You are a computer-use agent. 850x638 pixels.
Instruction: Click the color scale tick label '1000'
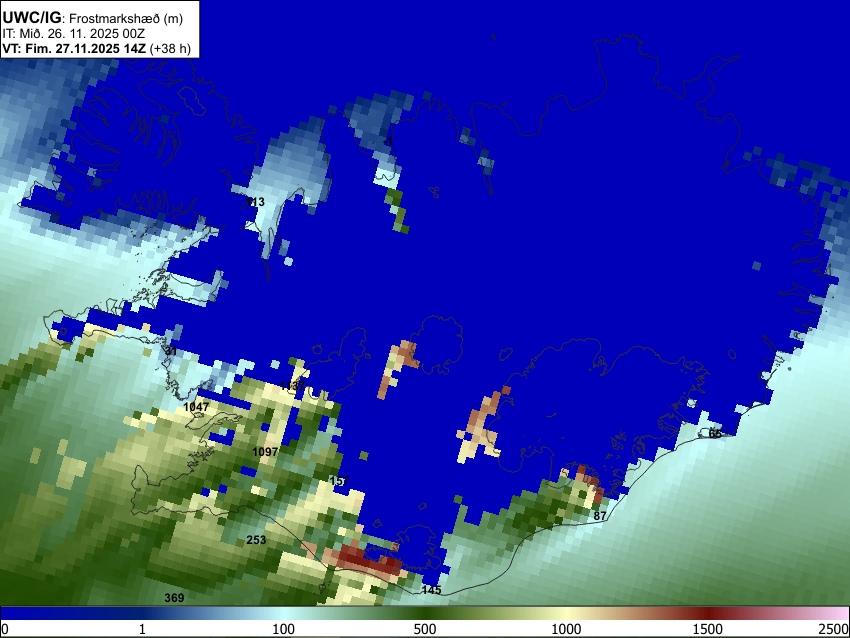pos(566,629)
